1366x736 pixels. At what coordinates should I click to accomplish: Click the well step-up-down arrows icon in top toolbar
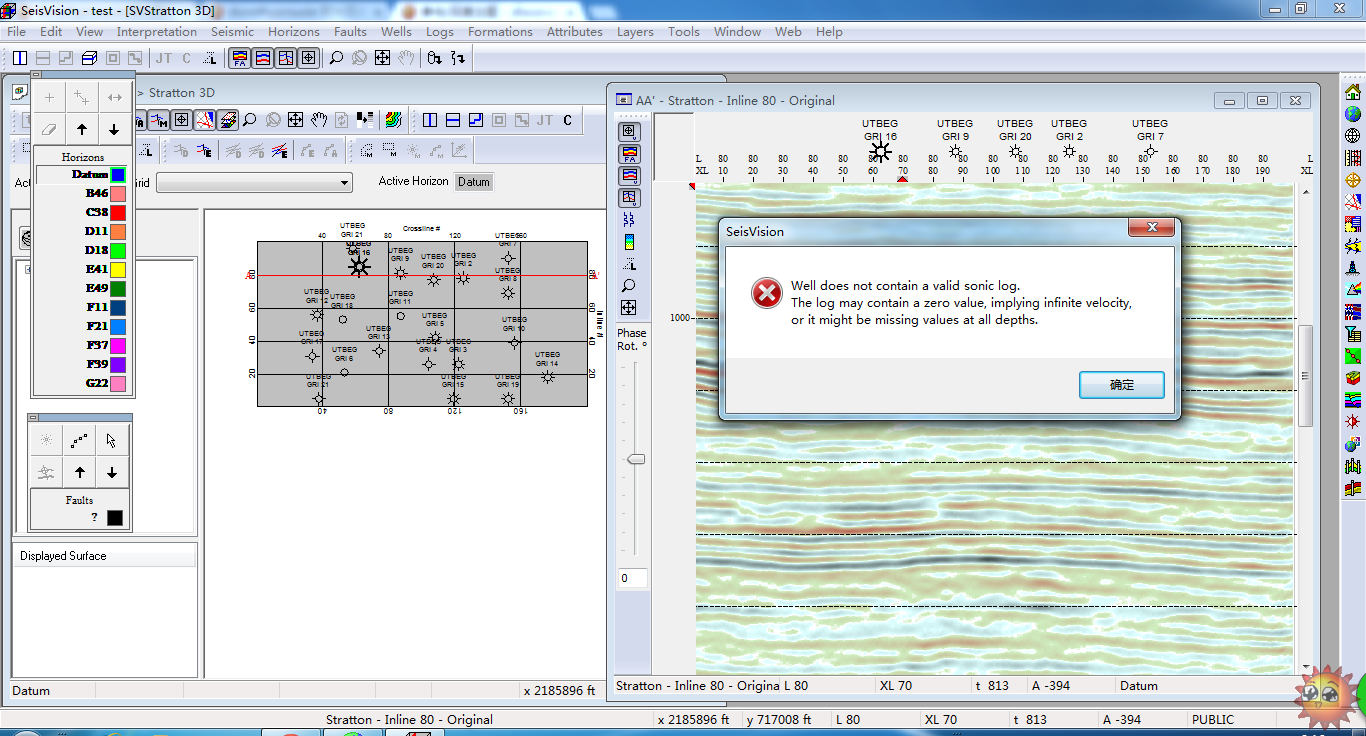coord(458,59)
